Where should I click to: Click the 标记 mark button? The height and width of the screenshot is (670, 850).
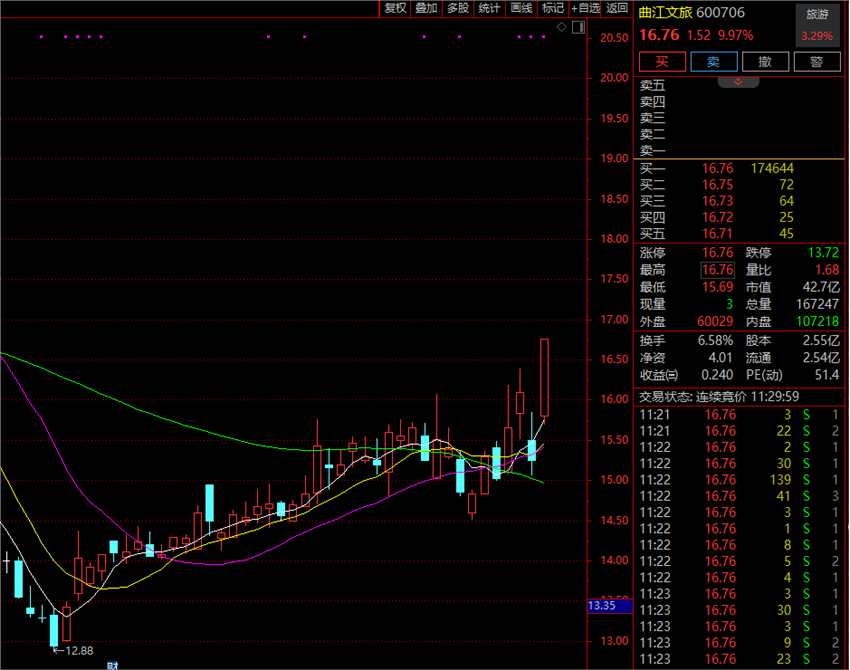pyautogui.click(x=552, y=8)
